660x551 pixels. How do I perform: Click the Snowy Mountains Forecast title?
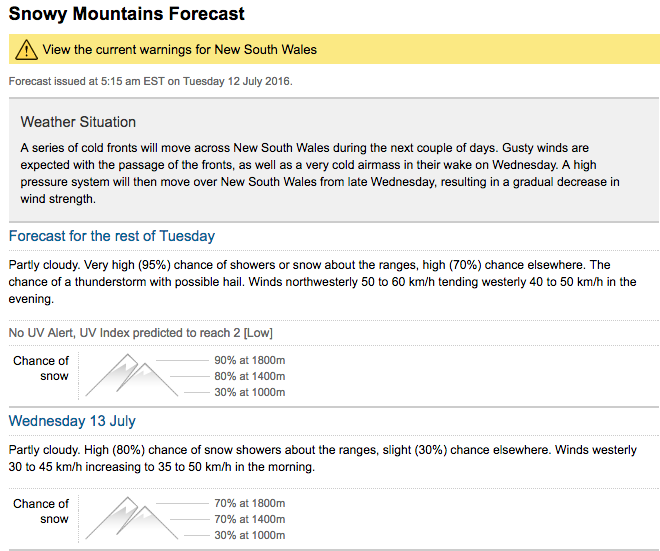click(x=126, y=14)
